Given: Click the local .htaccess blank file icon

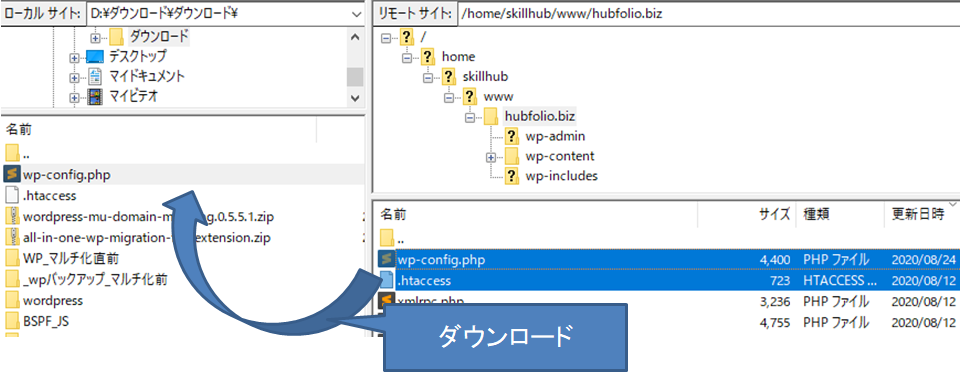Looking at the screenshot, I should pos(12,196).
